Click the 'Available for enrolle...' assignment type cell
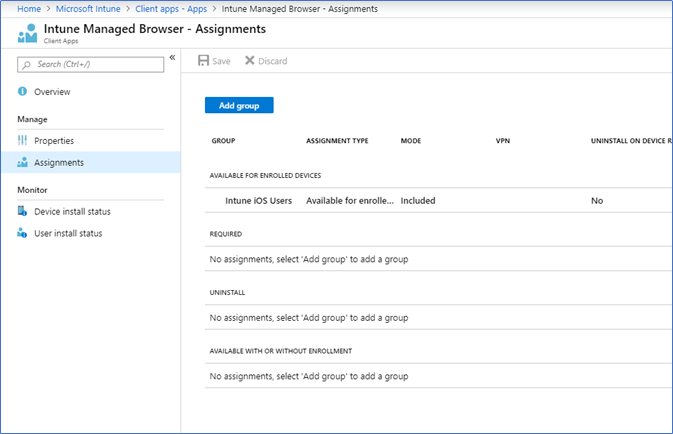The height and width of the screenshot is (434, 673). pyautogui.click(x=349, y=200)
